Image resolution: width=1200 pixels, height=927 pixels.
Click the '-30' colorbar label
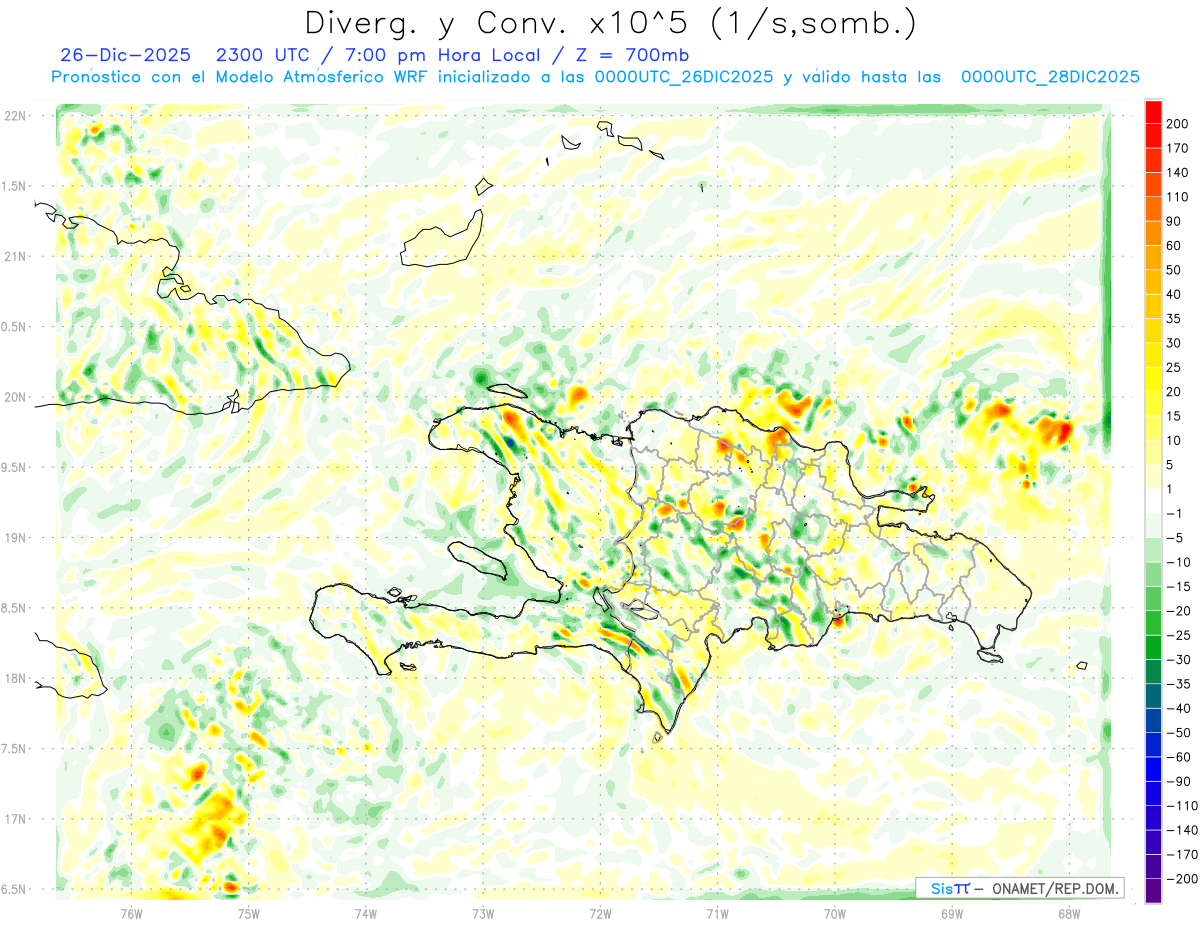click(x=1178, y=660)
